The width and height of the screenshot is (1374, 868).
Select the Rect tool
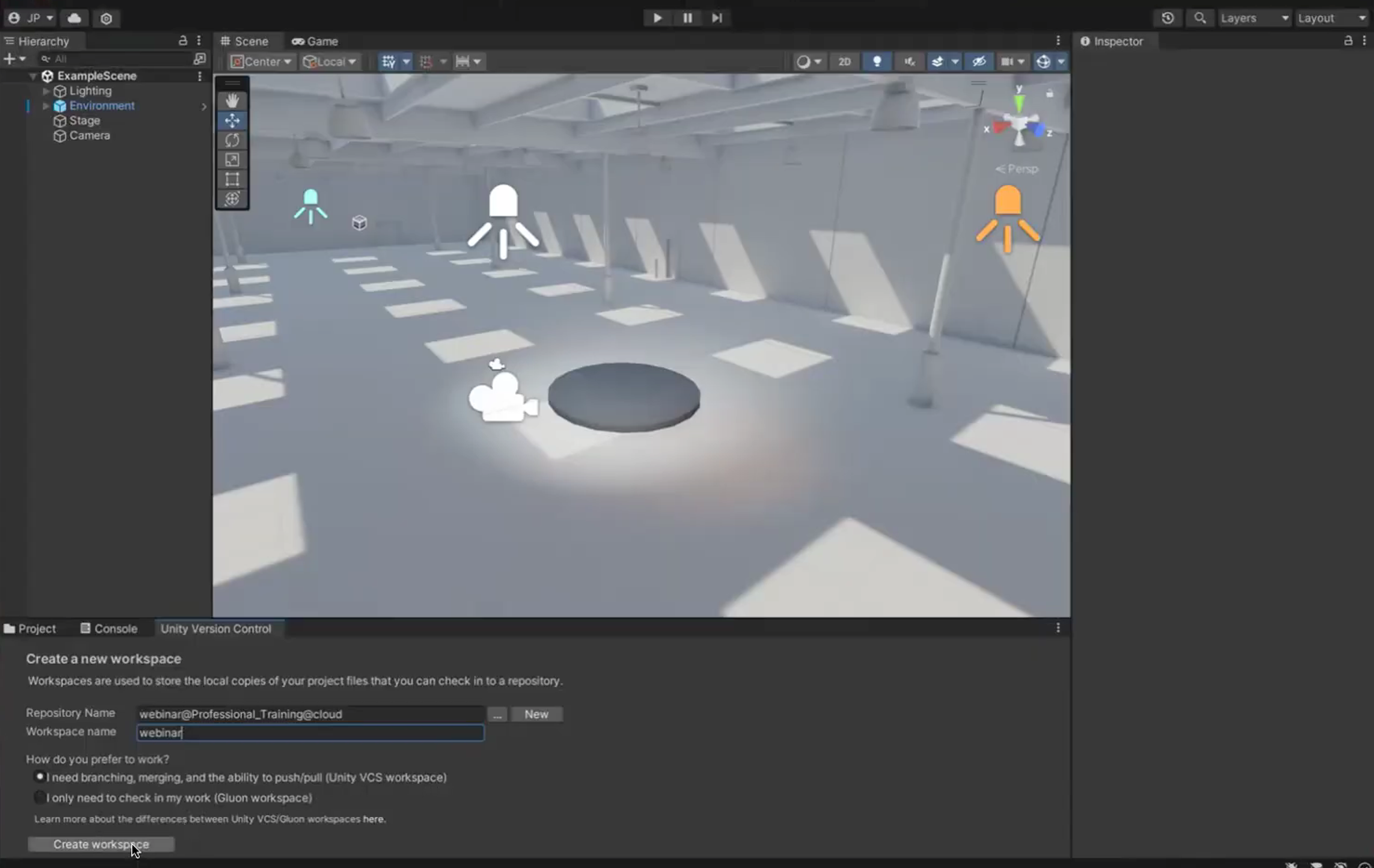coord(231,179)
